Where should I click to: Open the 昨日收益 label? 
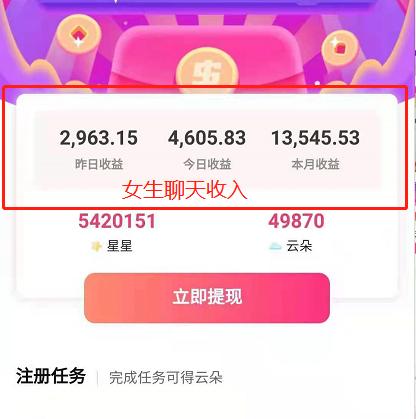tap(99, 164)
